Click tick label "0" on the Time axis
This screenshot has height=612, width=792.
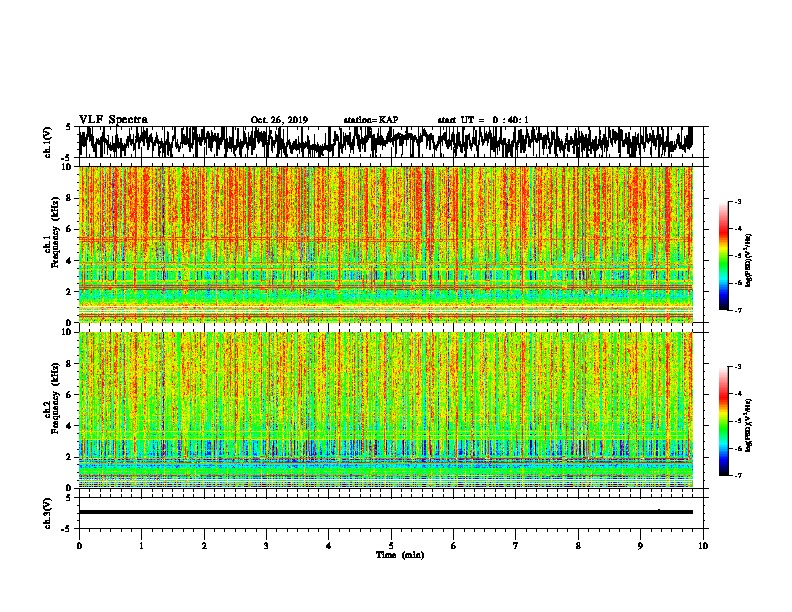point(79,546)
